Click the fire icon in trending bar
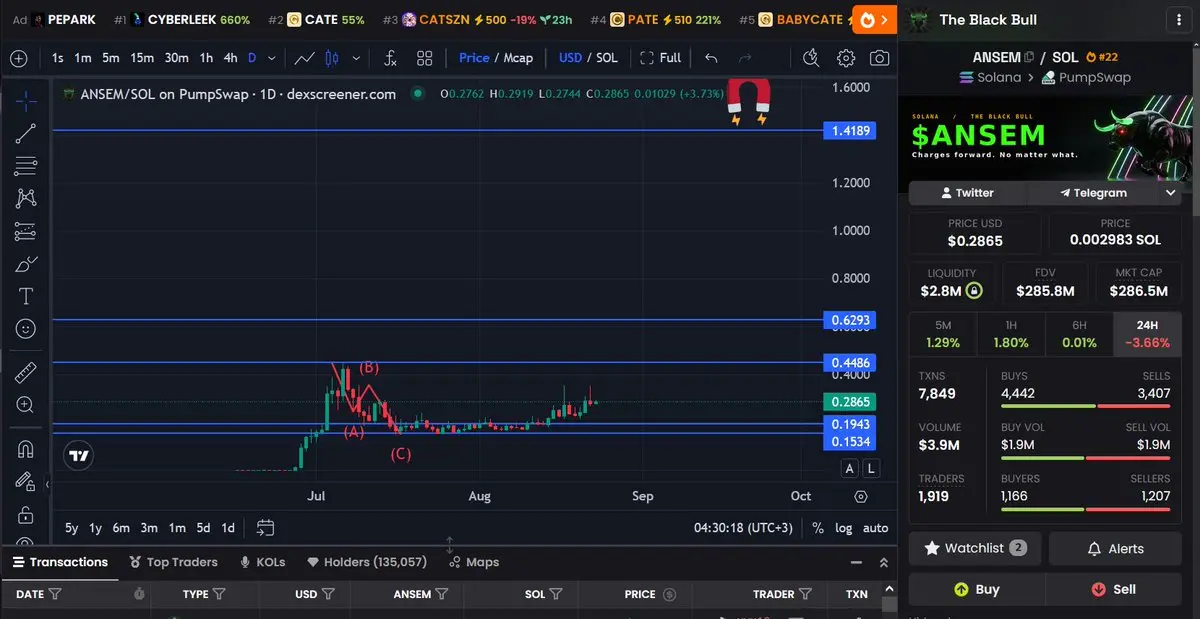 coord(868,19)
